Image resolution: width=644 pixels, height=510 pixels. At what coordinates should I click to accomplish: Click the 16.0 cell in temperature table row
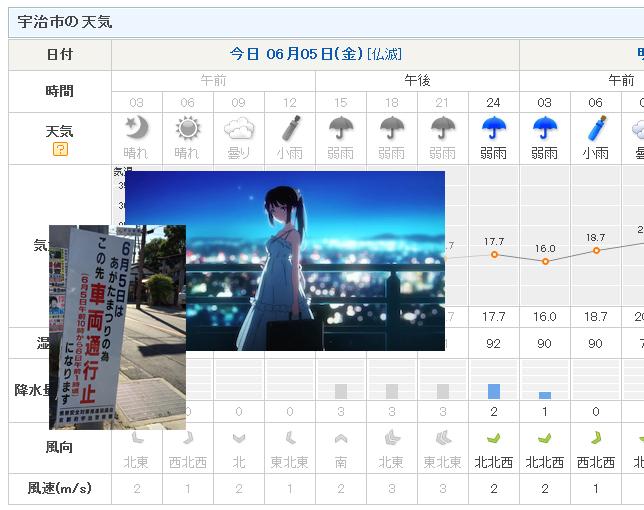tap(545, 317)
